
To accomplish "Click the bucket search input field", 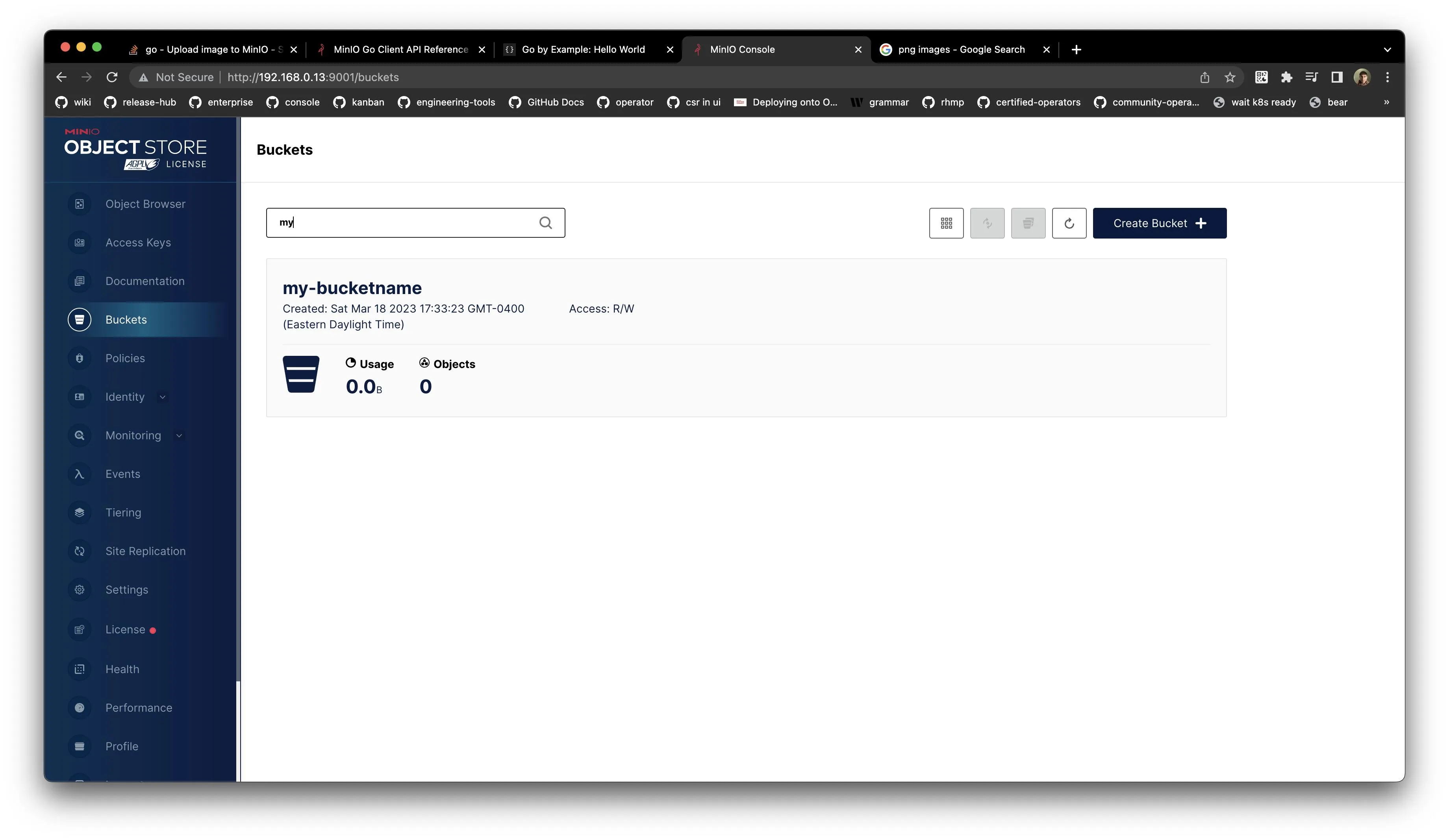I will pos(402,222).
